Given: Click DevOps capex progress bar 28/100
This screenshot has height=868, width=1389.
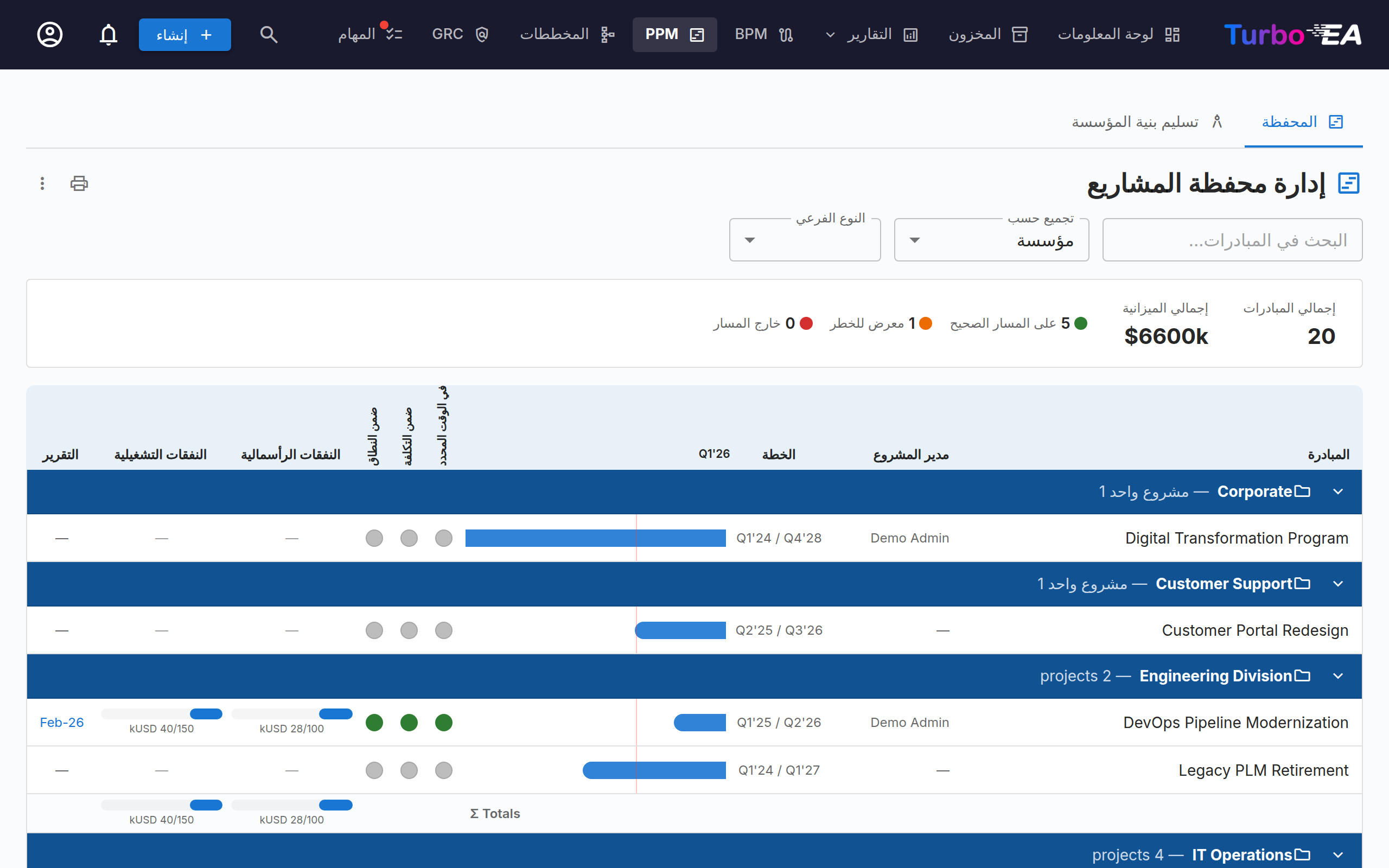Looking at the screenshot, I should click(291, 714).
